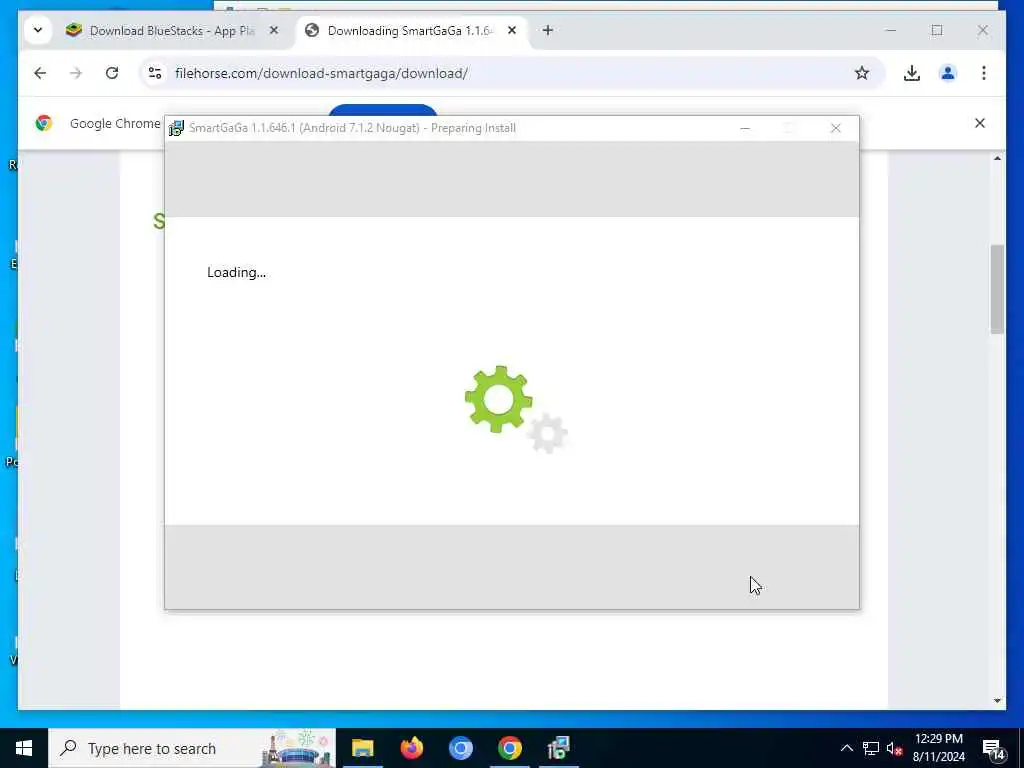The width and height of the screenshot is (1024, 768).
Task: Open network status tray icon
Action: [871, 748]
